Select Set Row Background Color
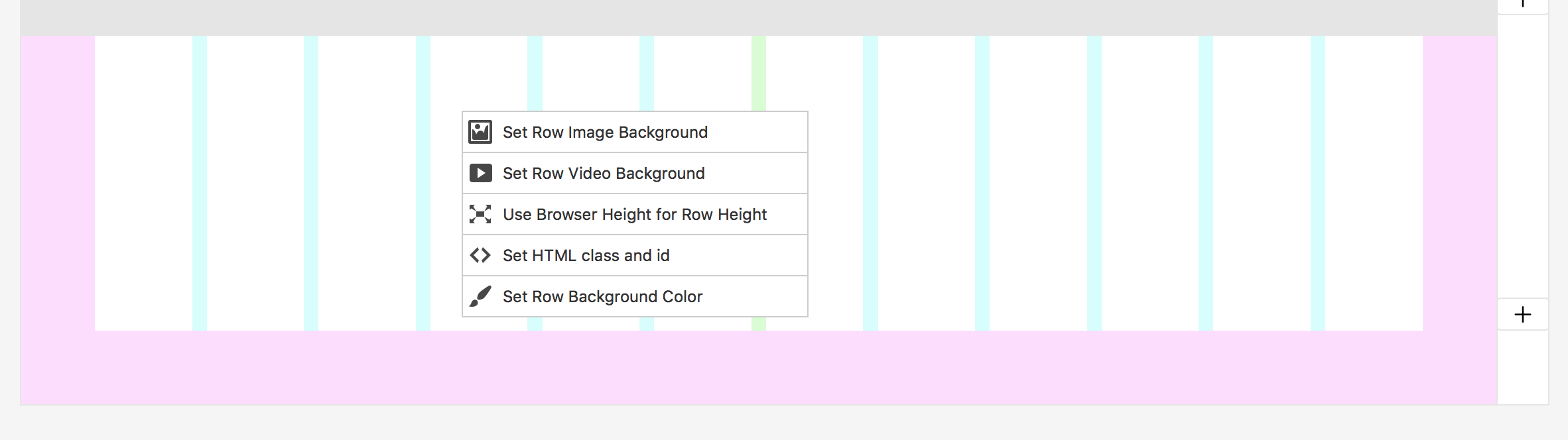 (602, 297)
